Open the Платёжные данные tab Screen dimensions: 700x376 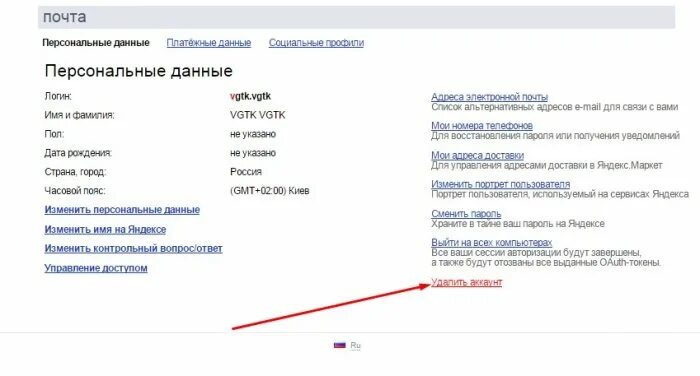[208, 43]
